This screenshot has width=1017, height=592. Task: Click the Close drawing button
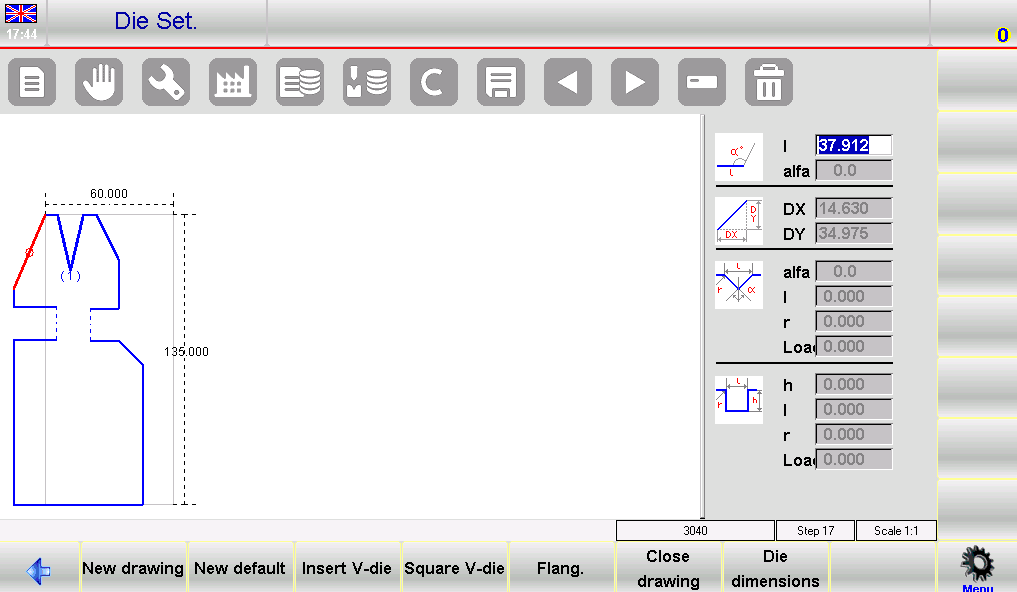click(x=668, y=568)
